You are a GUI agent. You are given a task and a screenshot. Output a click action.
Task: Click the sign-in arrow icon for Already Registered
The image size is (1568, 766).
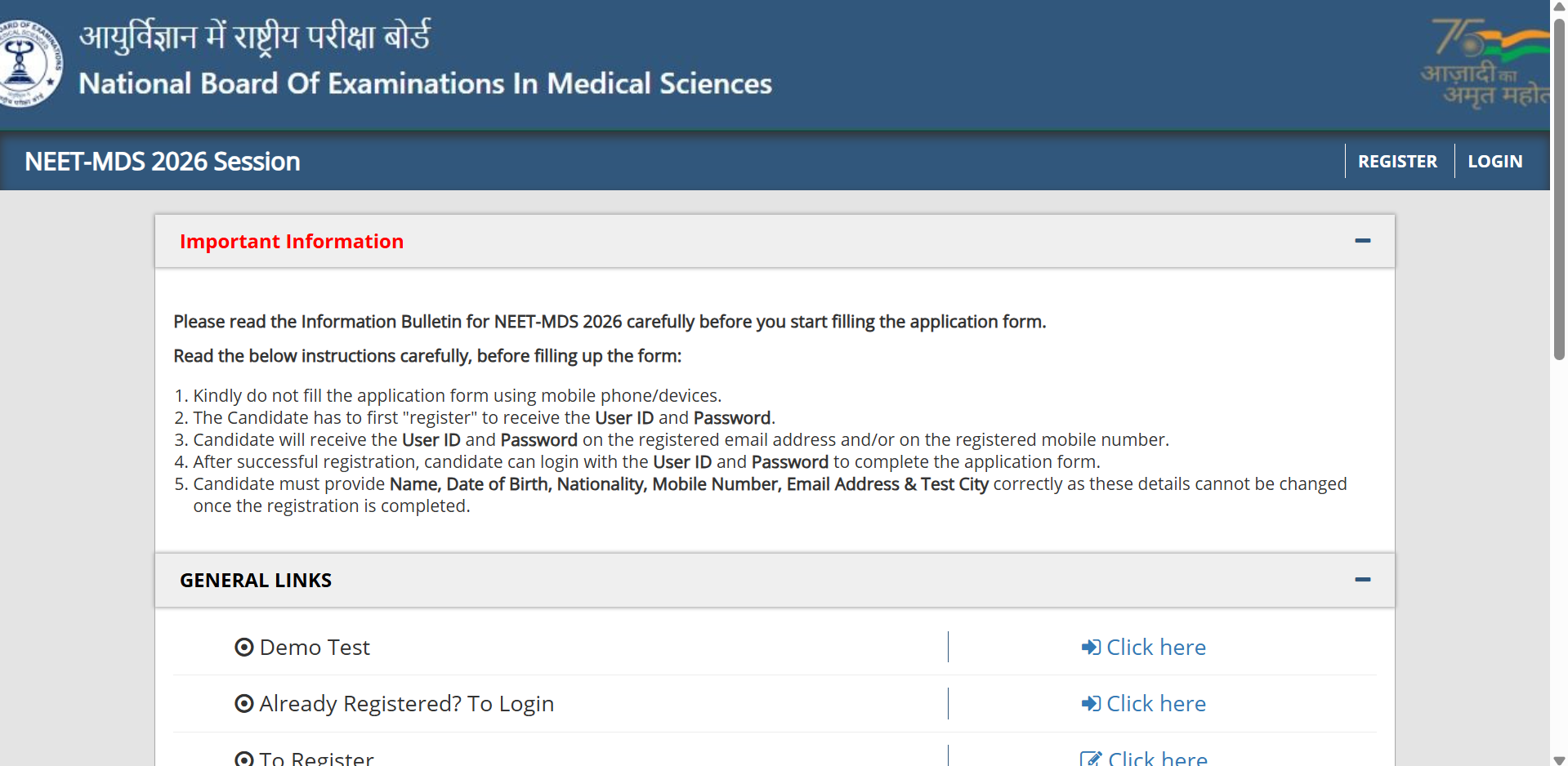click(1090, 704)
